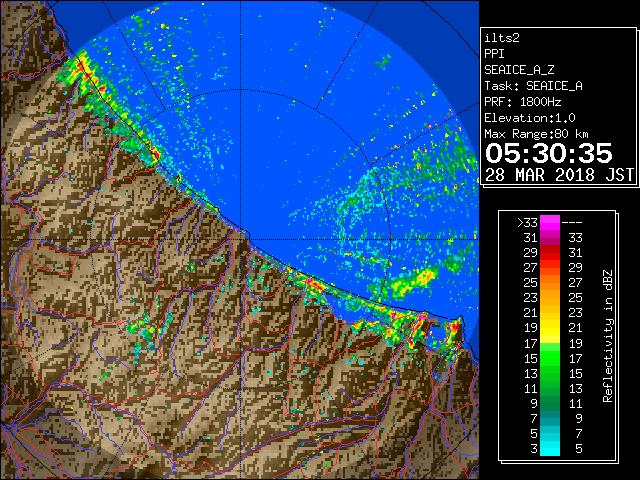Click the Reflectivity in dBZ axis label
This screenshot has height=480, width=640.
(608, 336)
